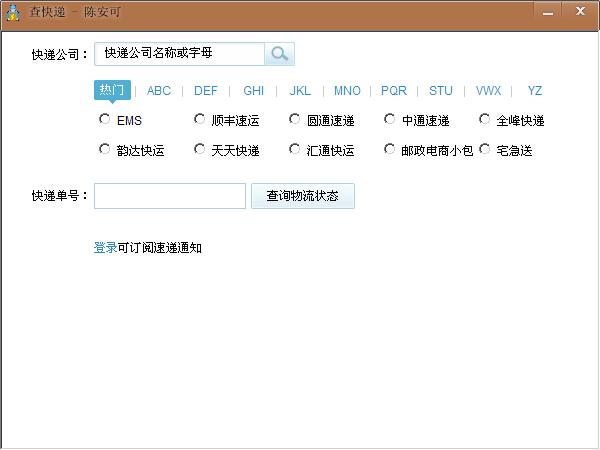Switch to GHI tab
This screenshot has height=450, width=600.
253,91
